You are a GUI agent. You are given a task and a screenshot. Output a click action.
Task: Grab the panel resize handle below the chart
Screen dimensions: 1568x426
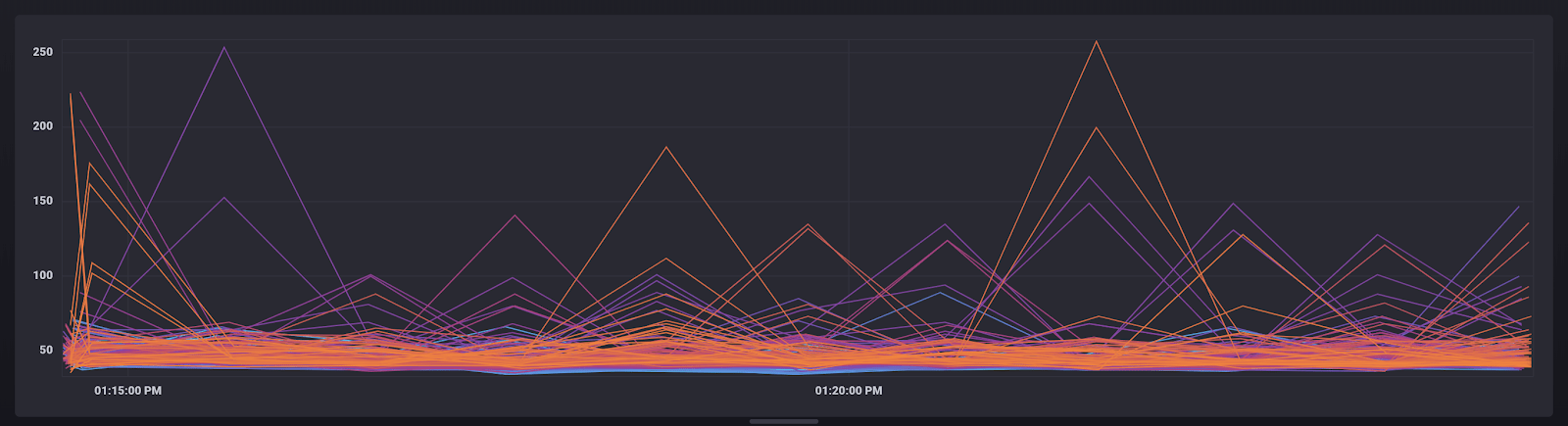(784, 421)
